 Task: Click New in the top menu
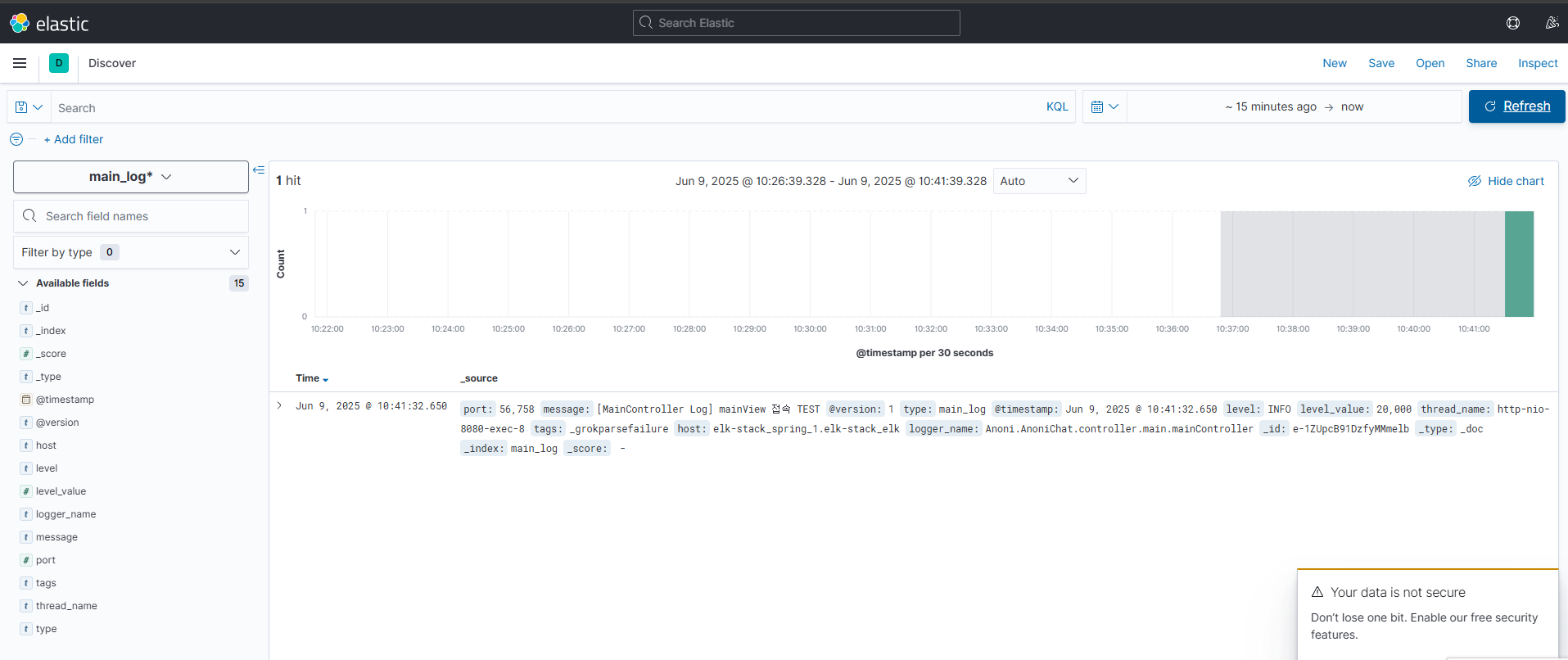click(x=1335, y=63)
